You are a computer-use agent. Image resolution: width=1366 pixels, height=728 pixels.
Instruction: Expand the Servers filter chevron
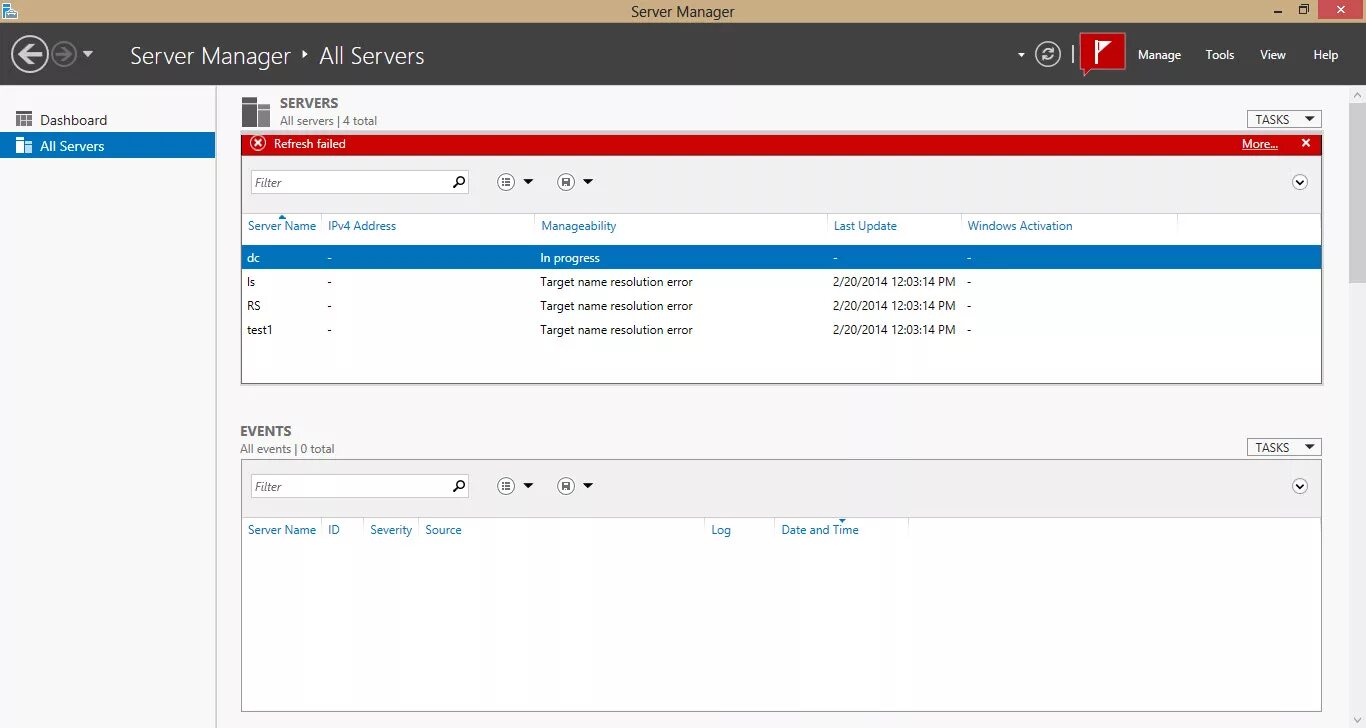(1300, 182)
